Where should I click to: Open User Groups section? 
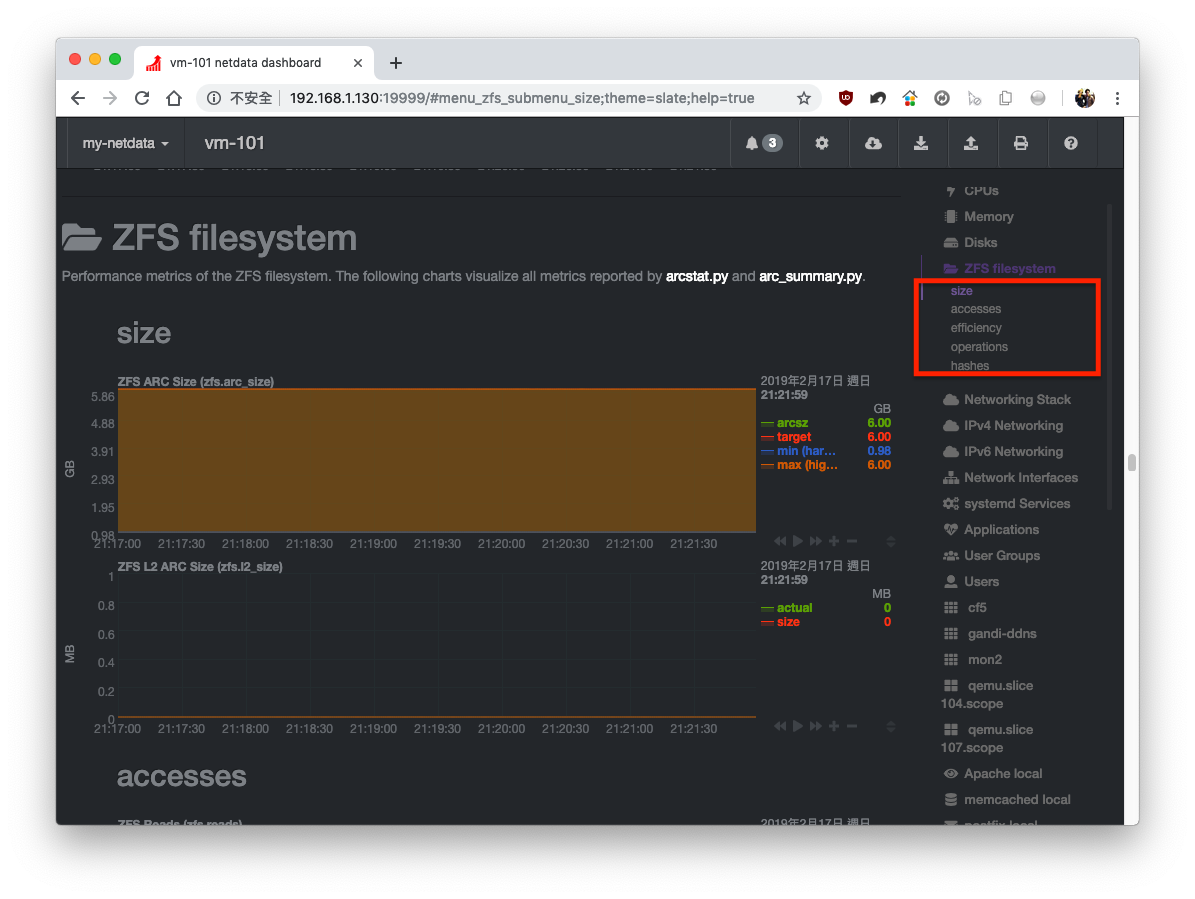click(x=992, y=555)
